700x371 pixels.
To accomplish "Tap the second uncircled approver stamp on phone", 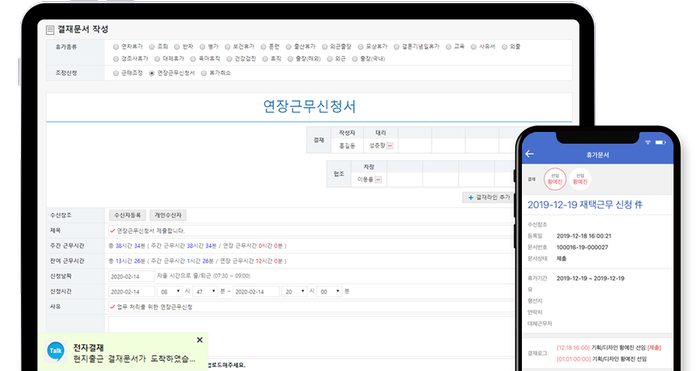I will pos(580,179).
